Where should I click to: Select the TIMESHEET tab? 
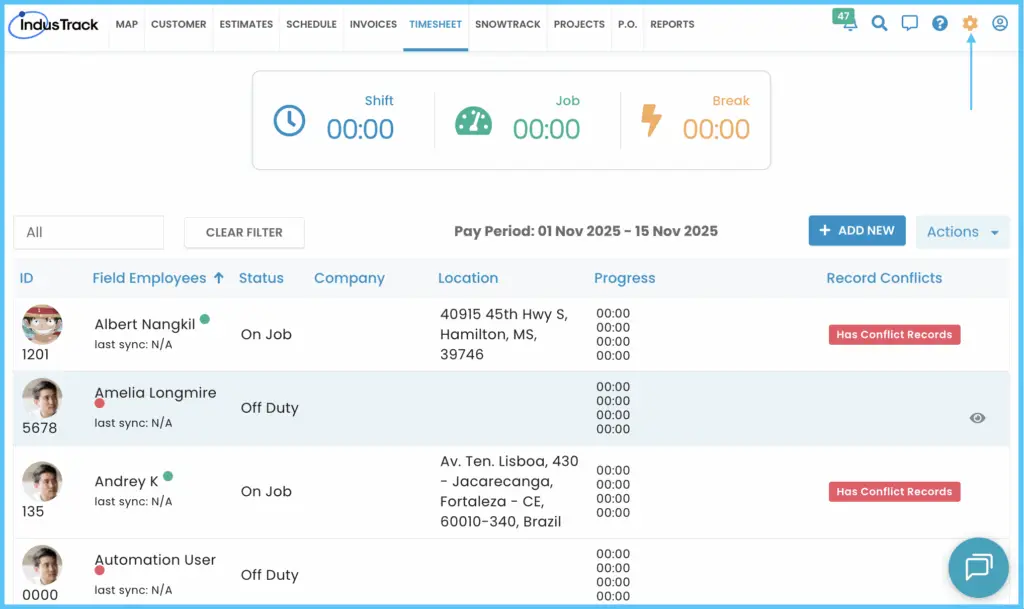(436, 24)
